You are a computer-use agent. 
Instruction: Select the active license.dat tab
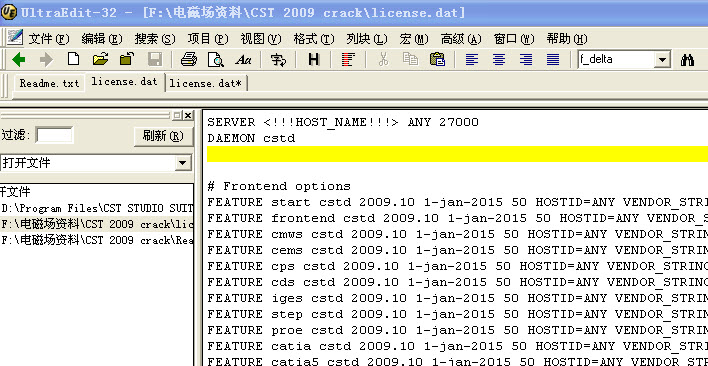click(x=124, y=82)
